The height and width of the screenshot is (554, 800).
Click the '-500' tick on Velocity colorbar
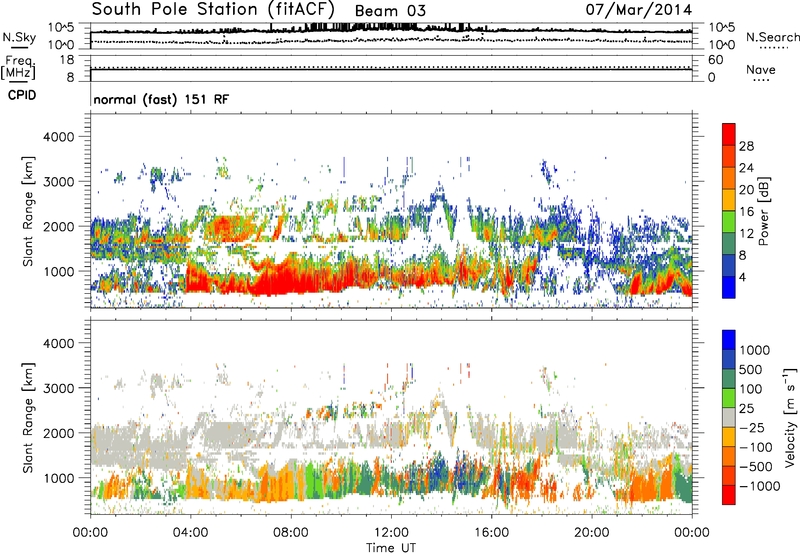[755, 466]
